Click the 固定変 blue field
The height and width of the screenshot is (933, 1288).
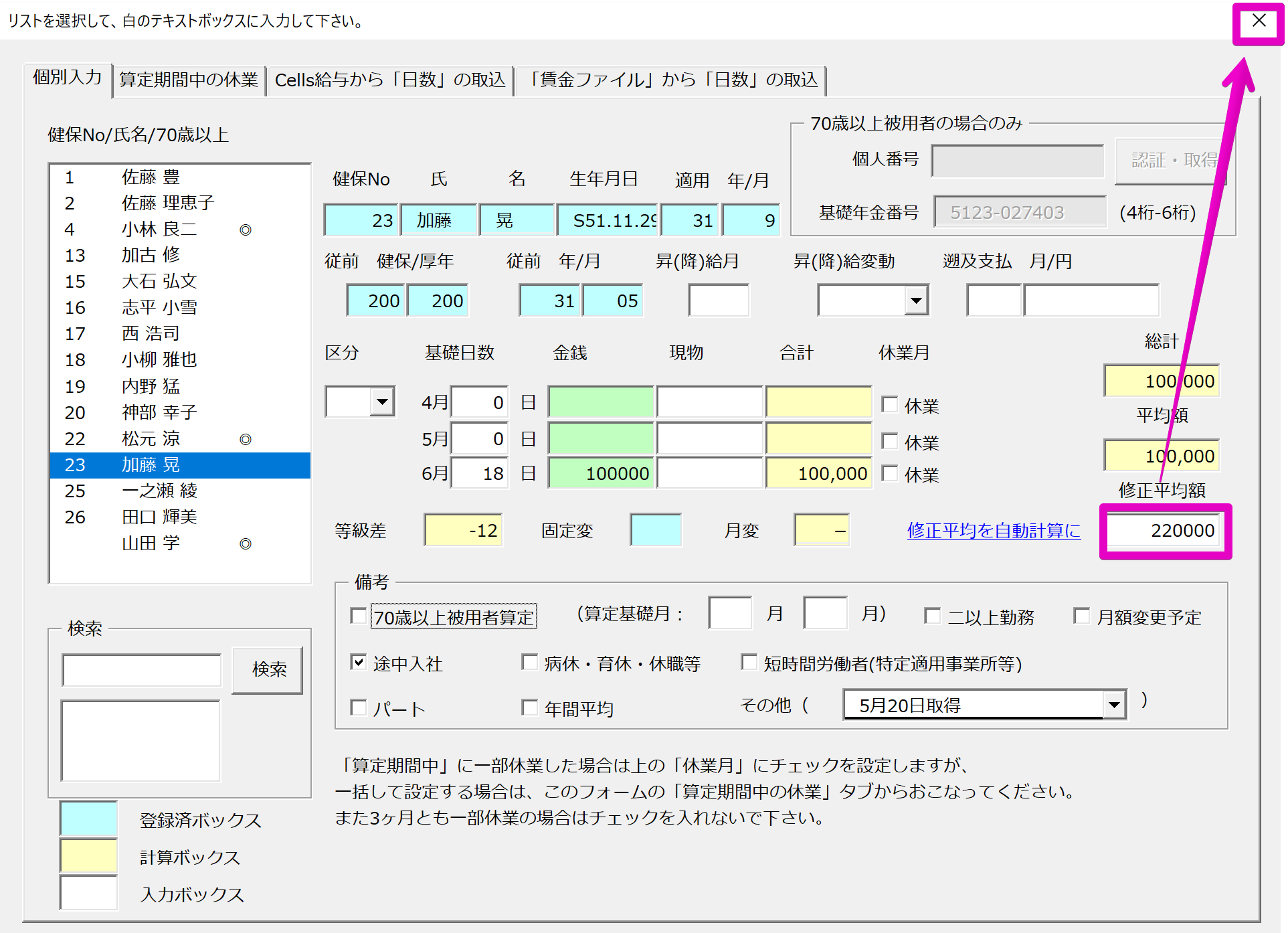pos(656,531)
